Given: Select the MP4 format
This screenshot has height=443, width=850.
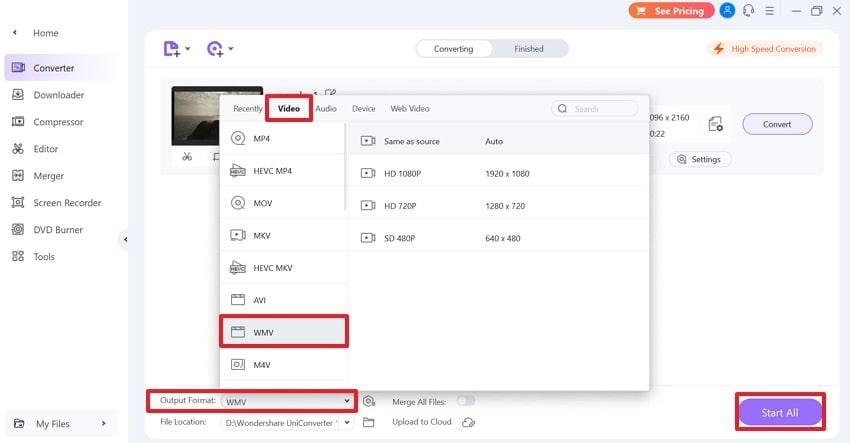Looking at the screenshot, I should pos(282,138).
